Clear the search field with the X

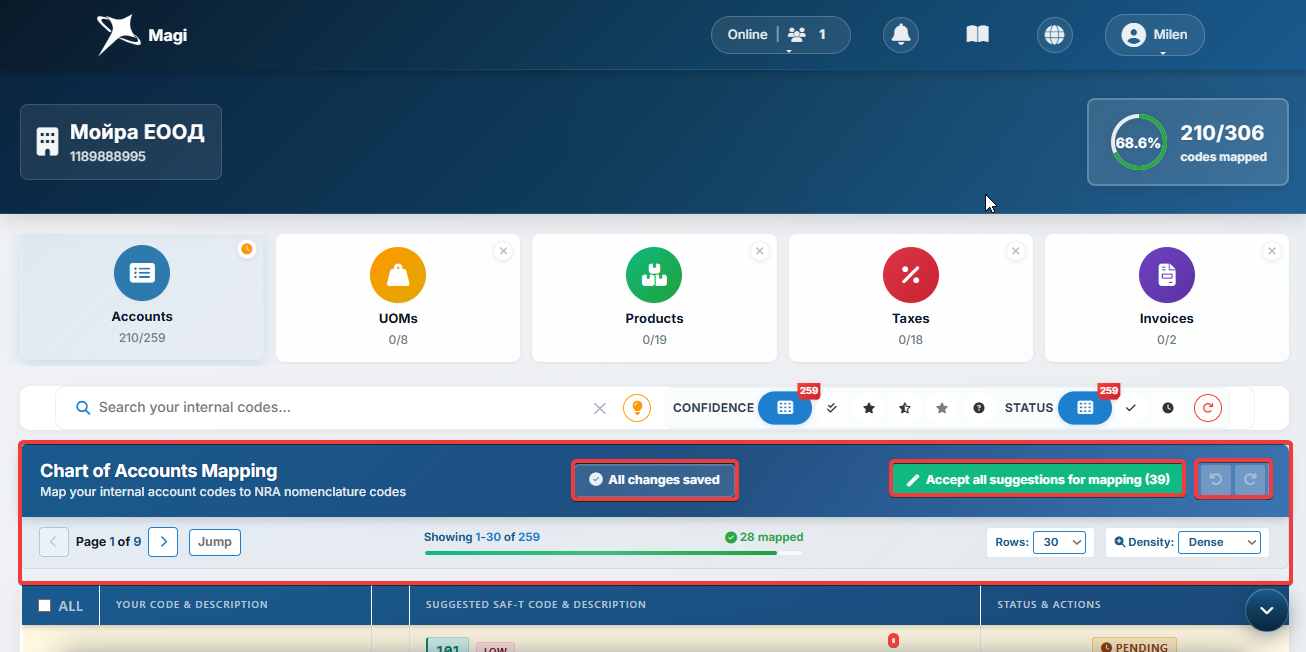[x=600, y=408]
